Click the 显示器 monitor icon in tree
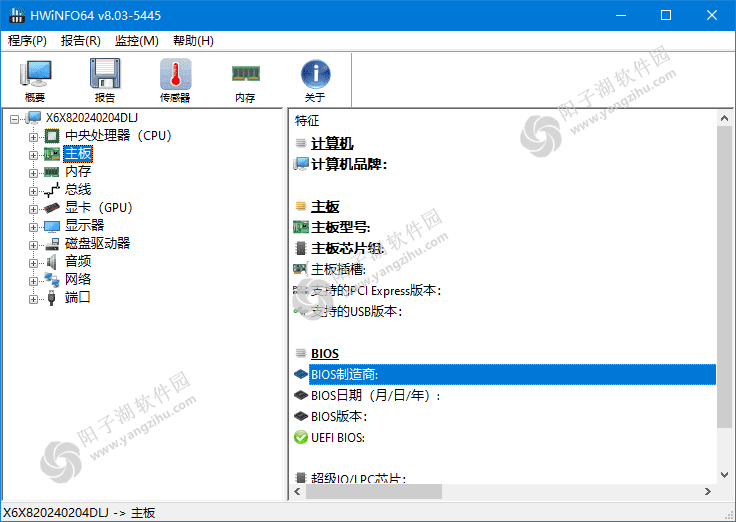 click(x=52, y=226)
